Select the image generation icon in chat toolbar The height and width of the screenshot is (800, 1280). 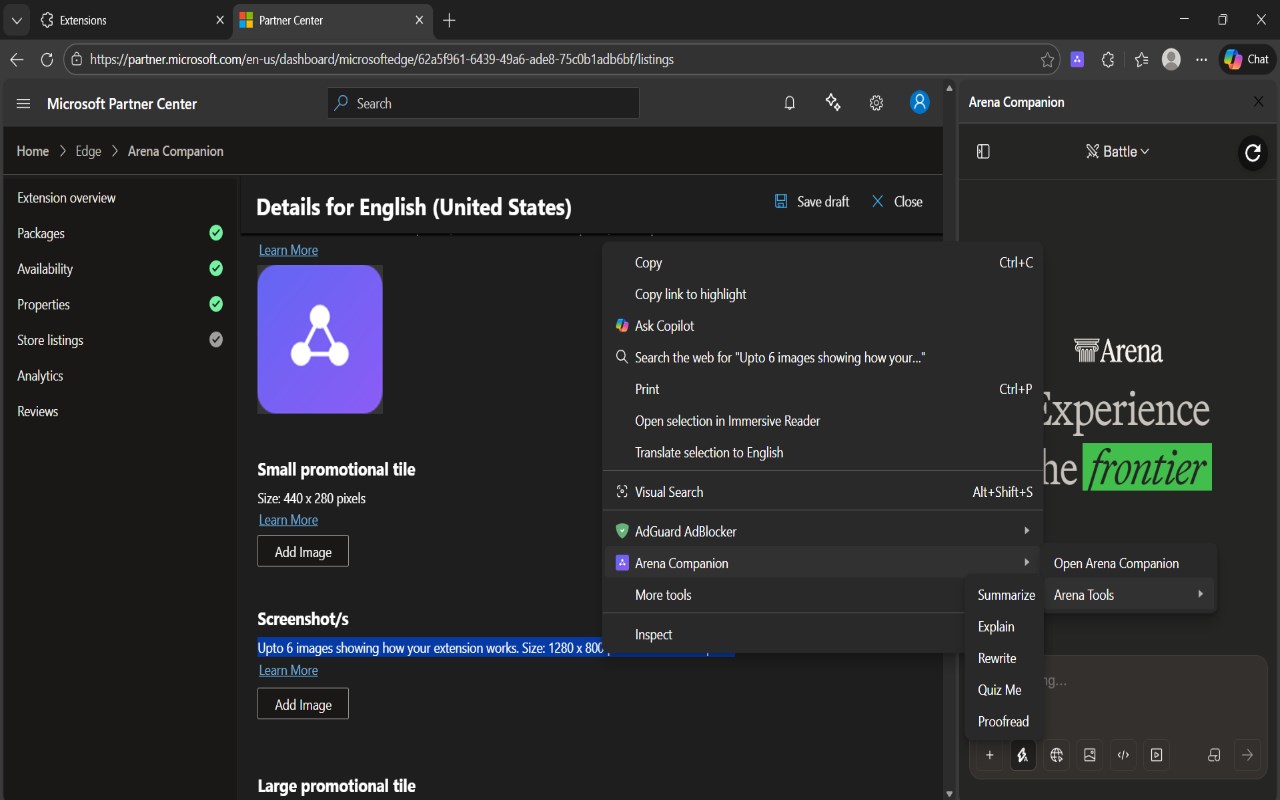[1090, 755]
